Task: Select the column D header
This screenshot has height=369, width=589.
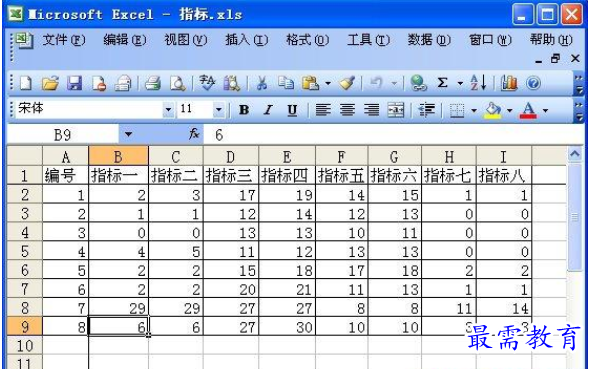Action: 231,156
